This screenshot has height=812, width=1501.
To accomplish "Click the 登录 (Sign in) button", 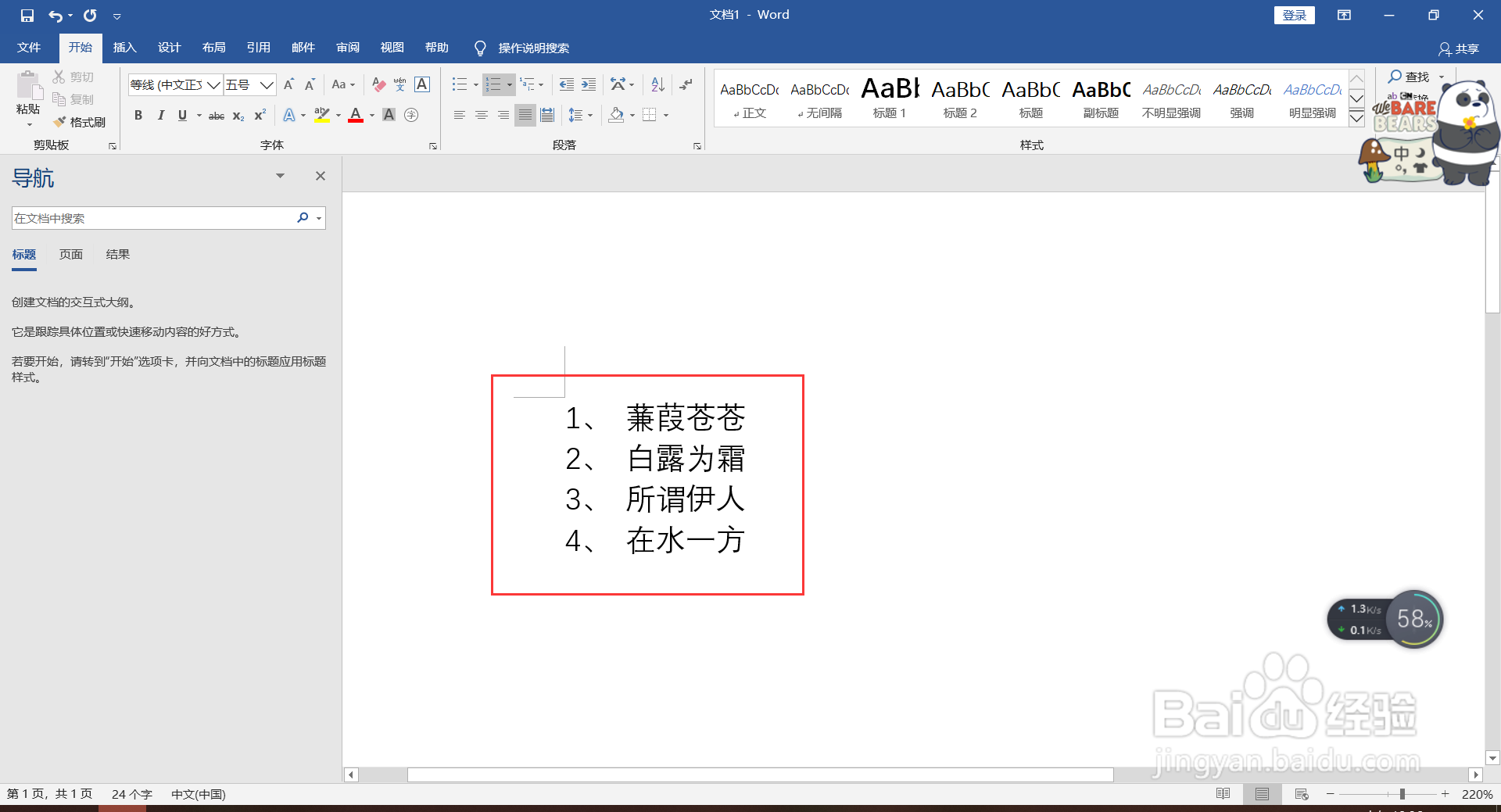I will click(x=1295, y=15).
